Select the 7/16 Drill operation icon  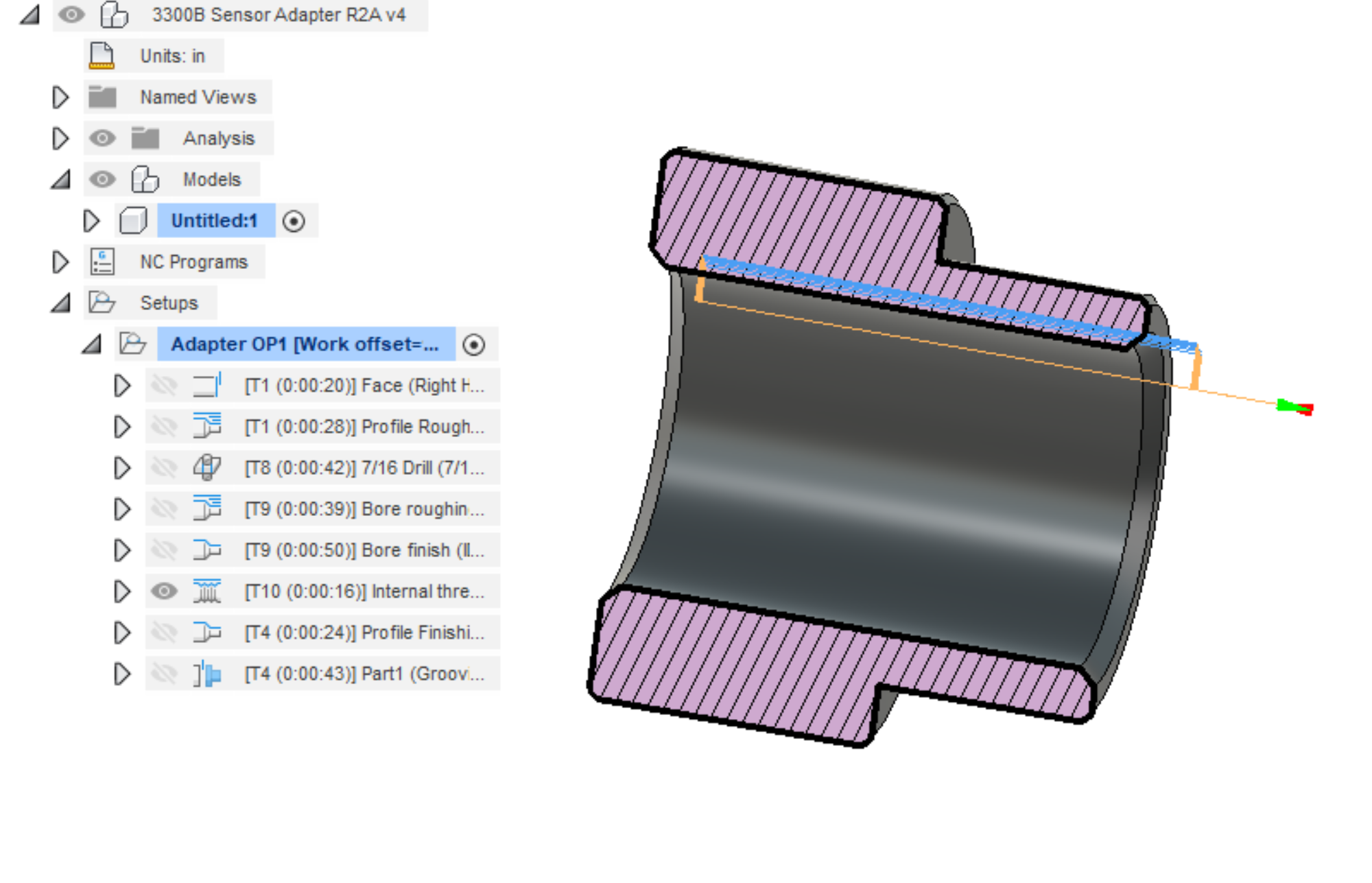click(x=206, y=467)
